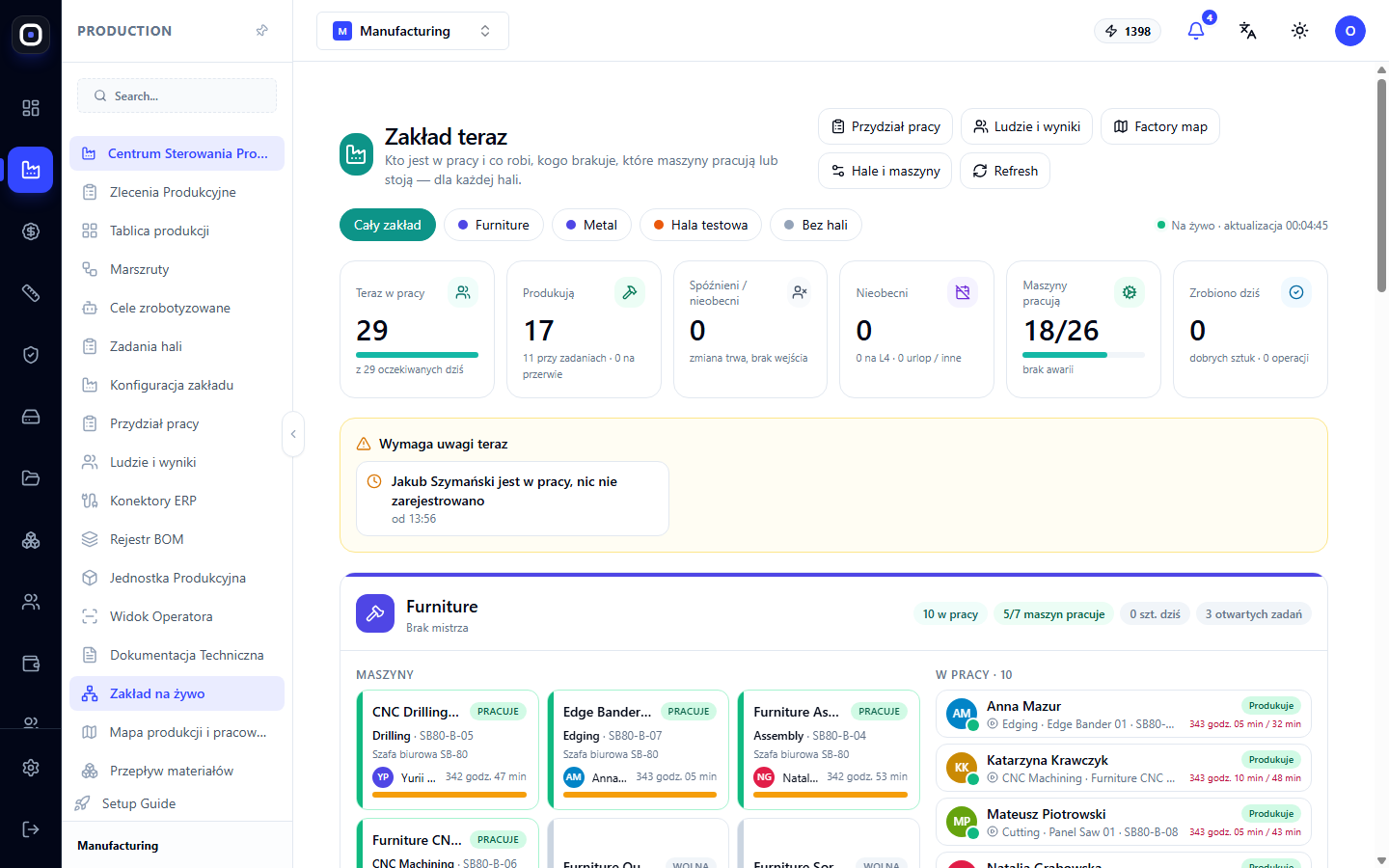Viewport: 1389px width, 868px height.
Task: Toggle light theme with sun icon
Action: pyautogui.click(x=1300, y=31)
